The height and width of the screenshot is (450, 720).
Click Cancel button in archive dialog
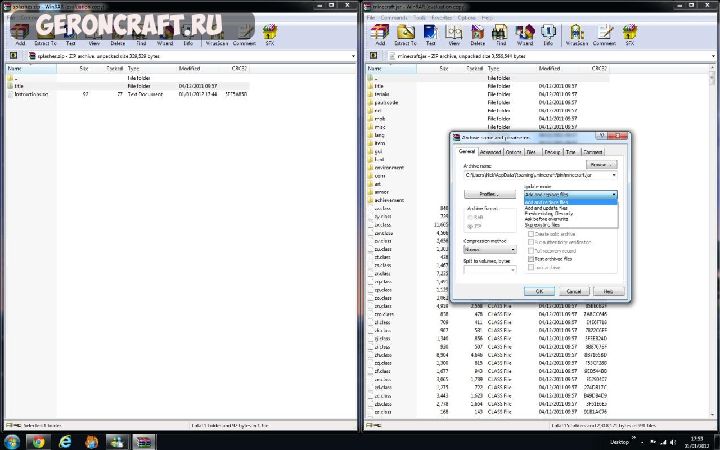pyautogui.click(x=574, y=291)
